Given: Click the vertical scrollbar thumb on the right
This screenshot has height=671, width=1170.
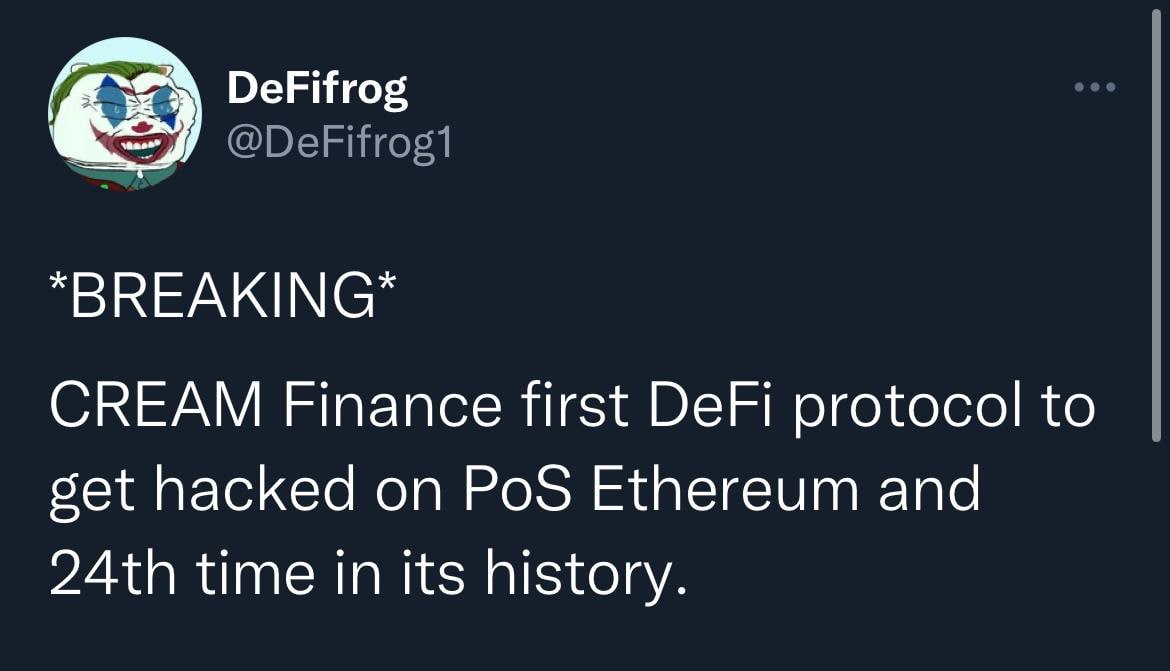Looking at the screenshot, I should click(x=1156, y=230).
